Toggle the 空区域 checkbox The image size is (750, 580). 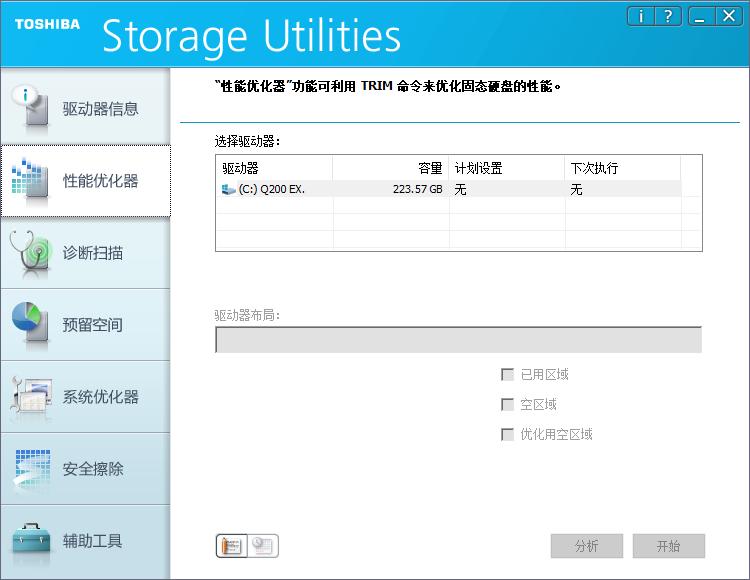click(x=507, y=405)
